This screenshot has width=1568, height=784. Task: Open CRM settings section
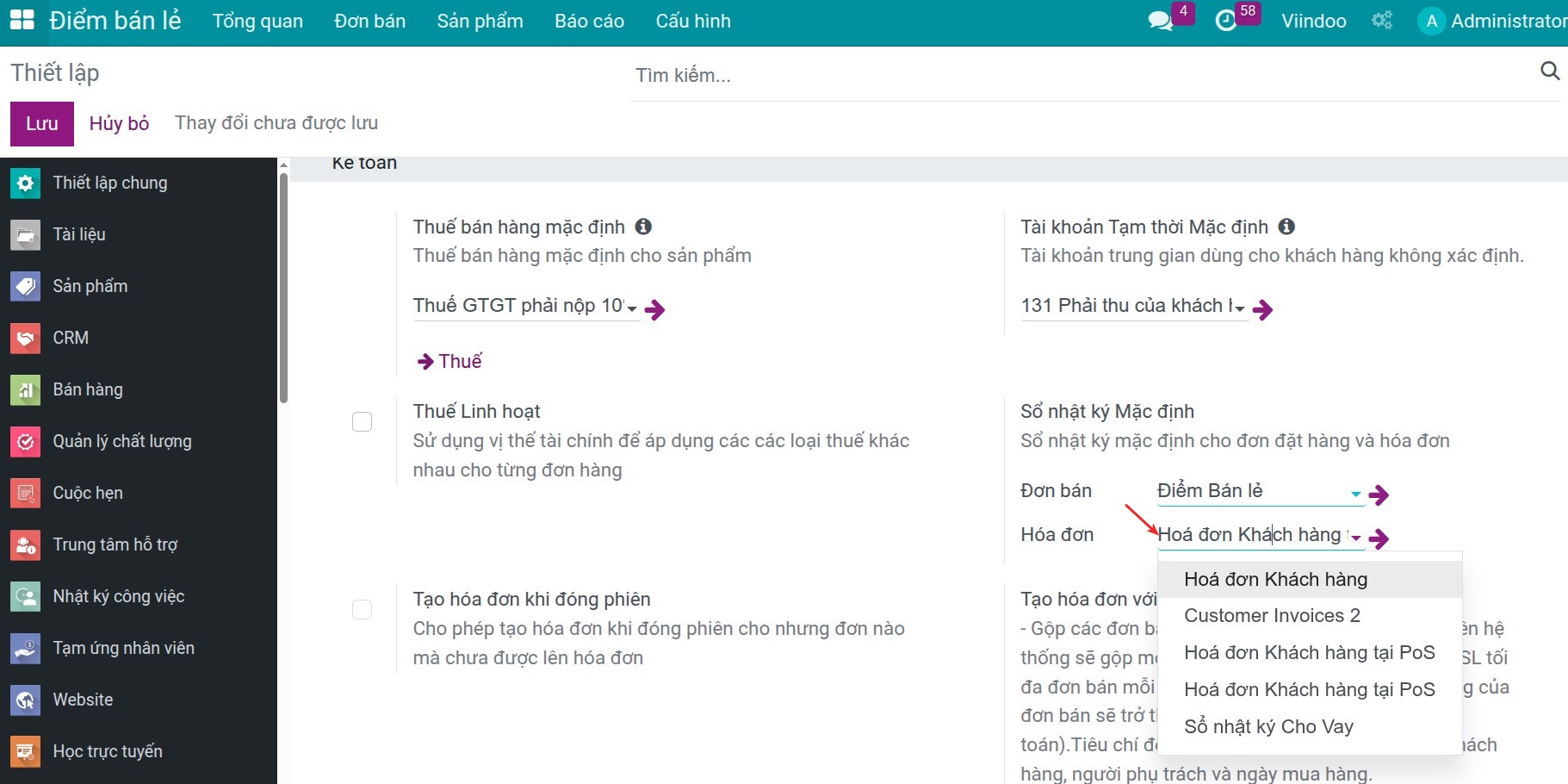pyautogui.click(x=139, y=338)
